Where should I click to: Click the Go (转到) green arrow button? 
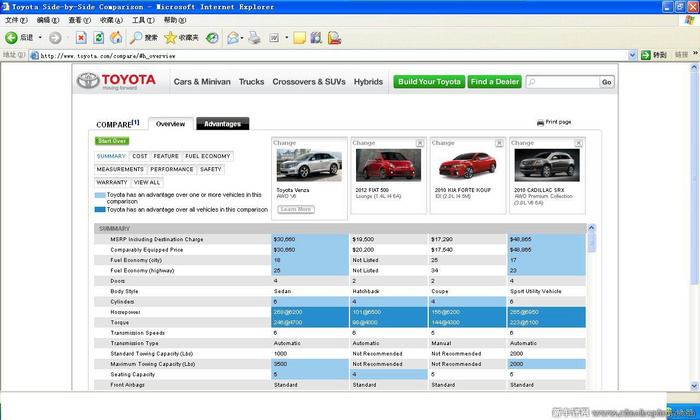pos(654,55)
